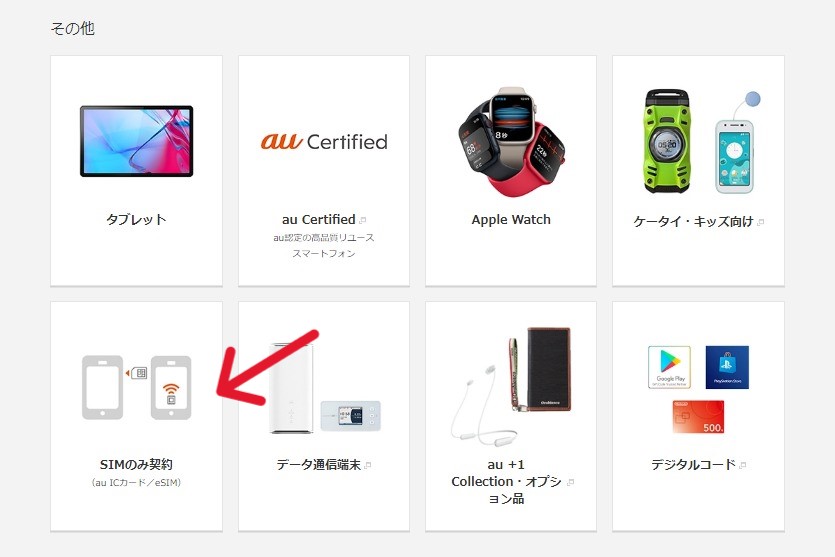This screenshot has width=835, height=557.
Task: Open the タブレット category card
Action: click(136, 171)
